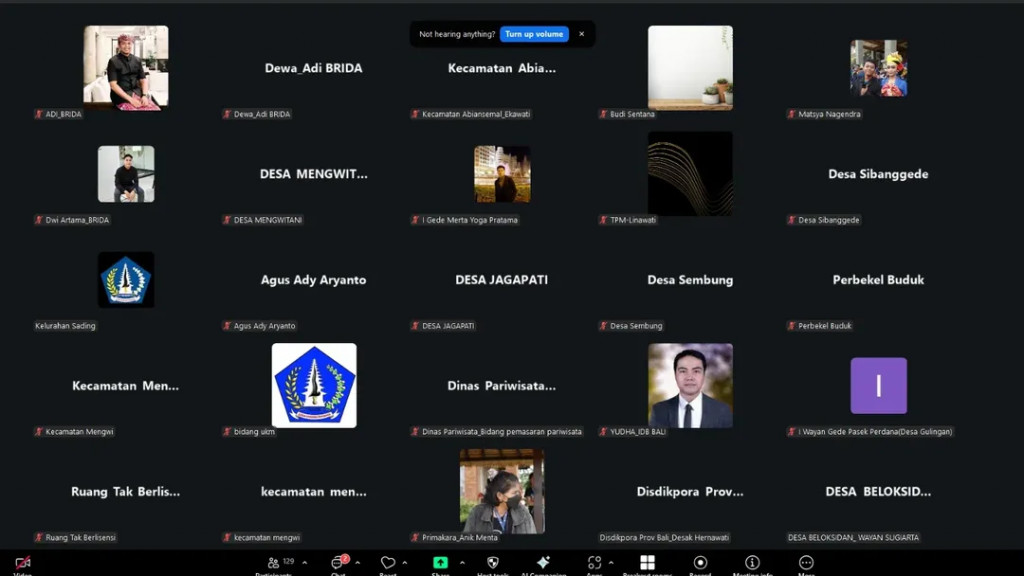The width and height of the screenshot is (1024, 576).
Task: Select YUDHA_IDB BALI participant video tile
Action: point(690,386)
